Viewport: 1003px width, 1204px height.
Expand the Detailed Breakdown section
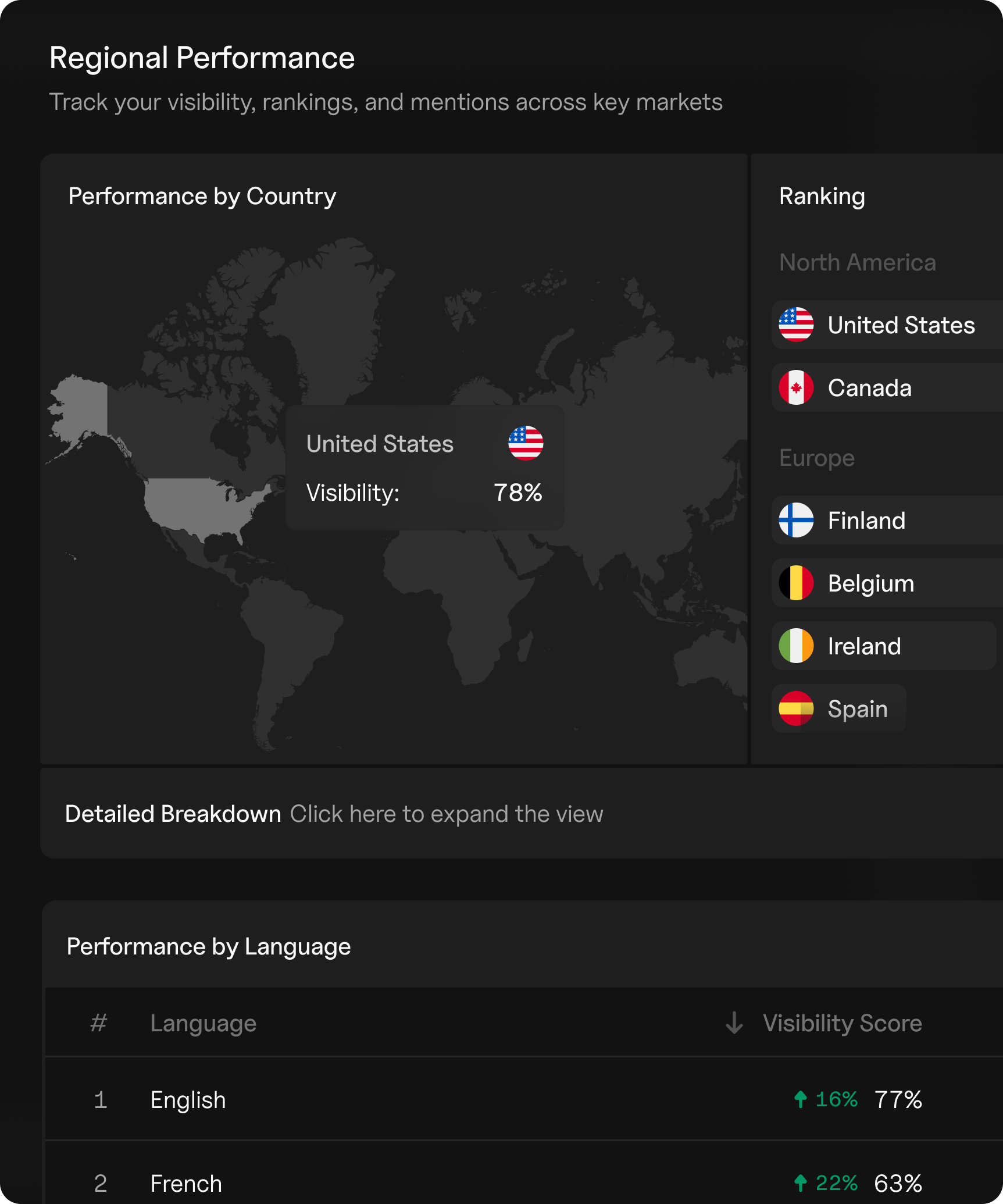(173, 814)
